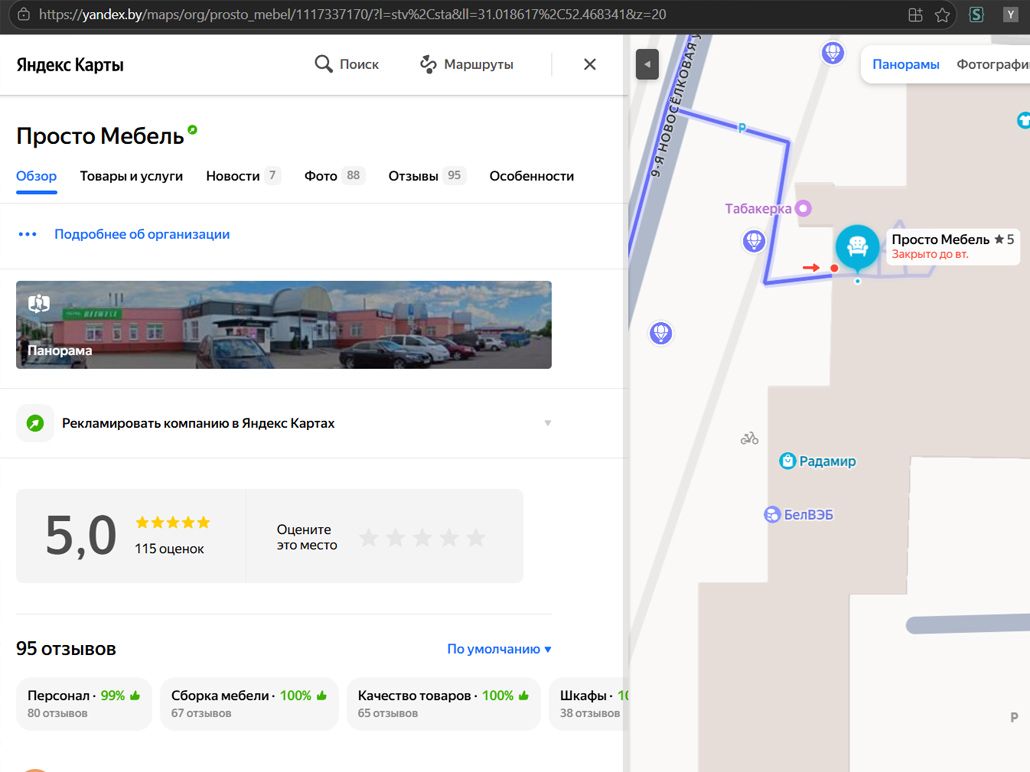Switch to the Обзор tab
The image size is (1030, 772).
point(36,176)
